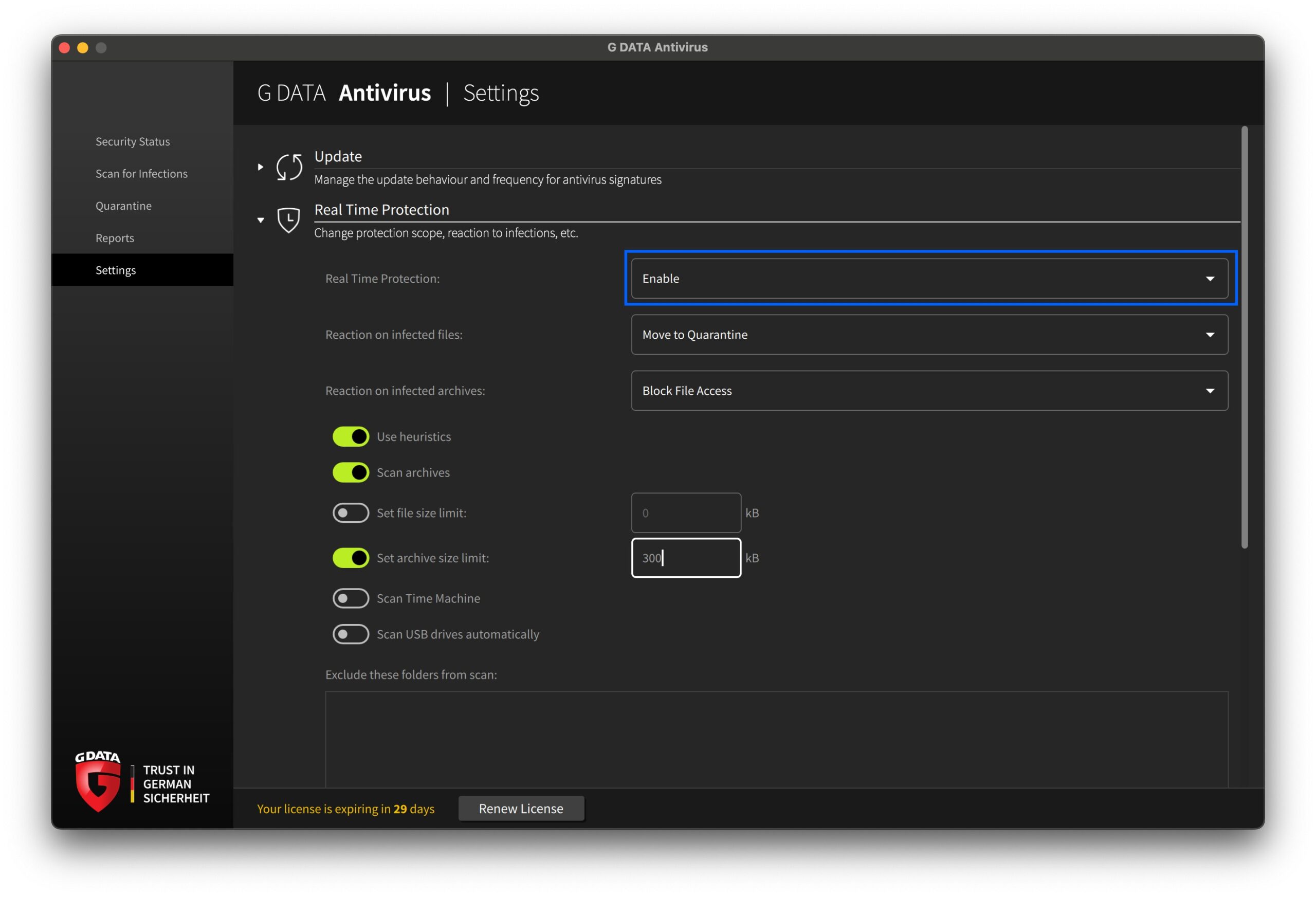This screenshot has width=1316, height=897.
Task: Click the Renew License button
Action: (521, 809)
